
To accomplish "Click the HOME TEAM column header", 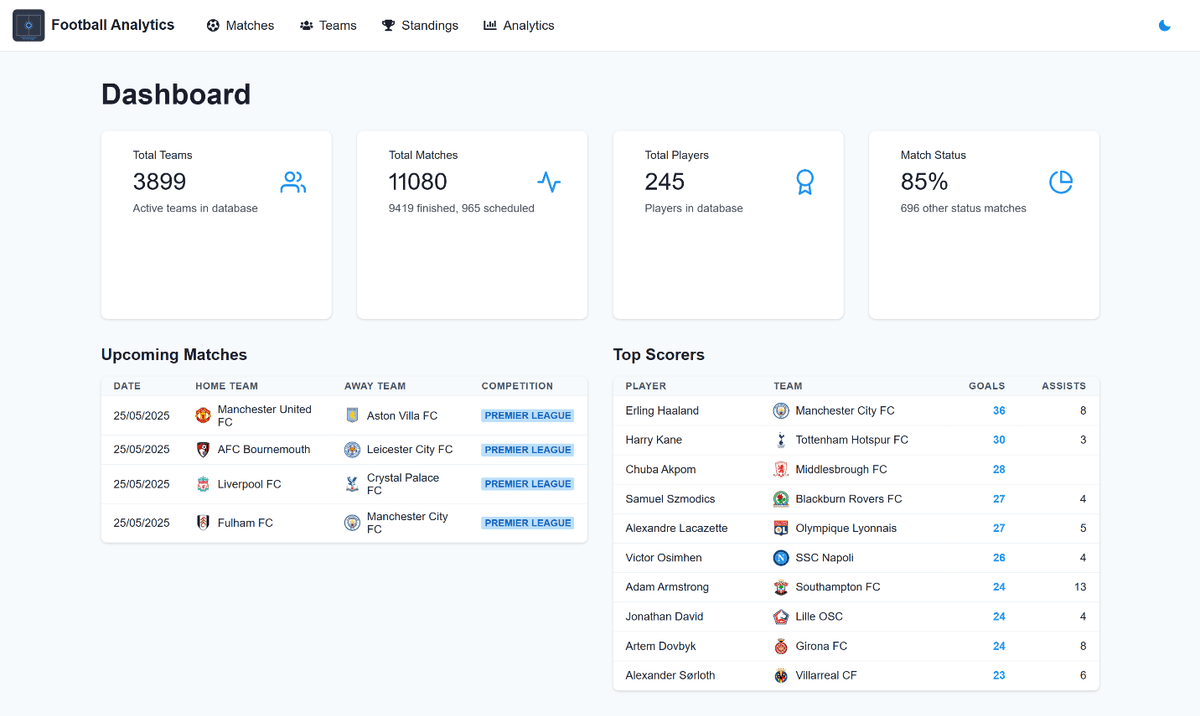I will (x=227, y=386).
